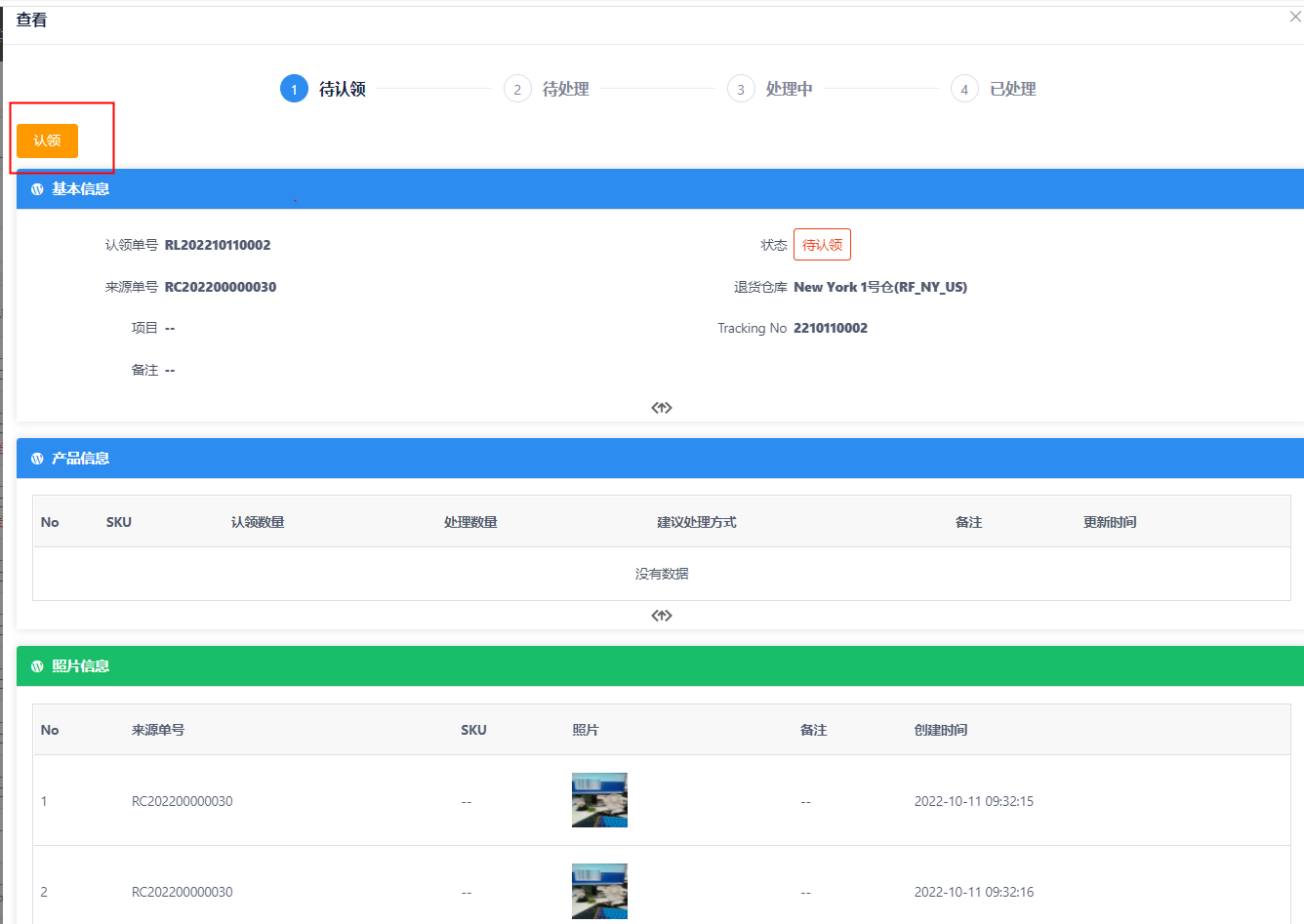Click the 处理数量 column header

pos(470,522)
